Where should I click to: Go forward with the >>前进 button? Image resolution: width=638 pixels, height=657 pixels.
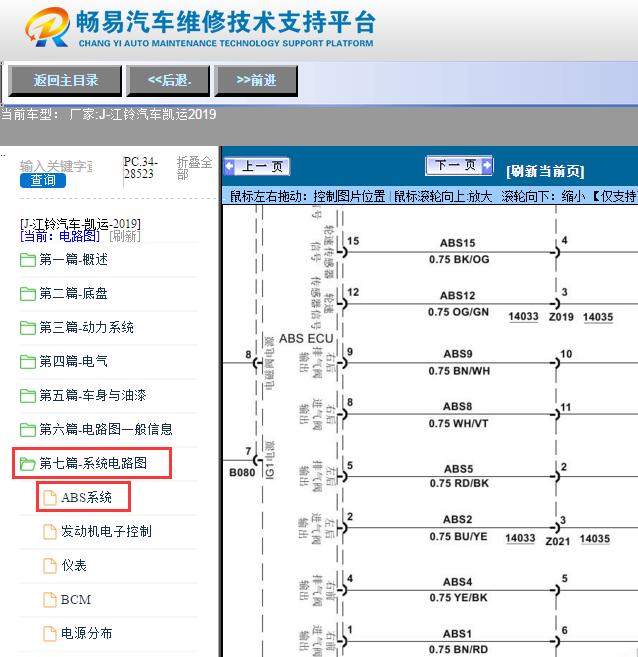[x=256, y=80]
